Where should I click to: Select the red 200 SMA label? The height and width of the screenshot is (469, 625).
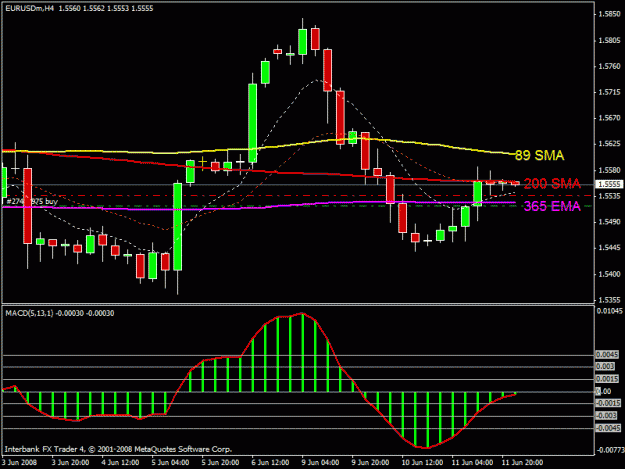pos(552,184)
